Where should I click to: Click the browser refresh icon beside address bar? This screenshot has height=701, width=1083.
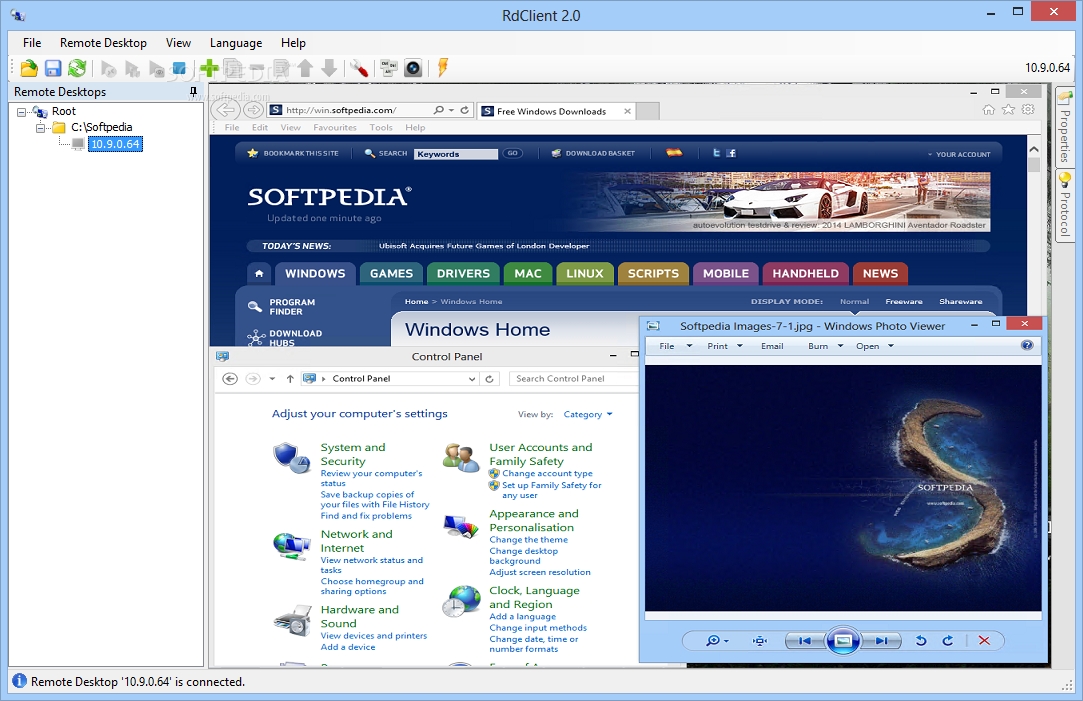(x=465, y=110)
